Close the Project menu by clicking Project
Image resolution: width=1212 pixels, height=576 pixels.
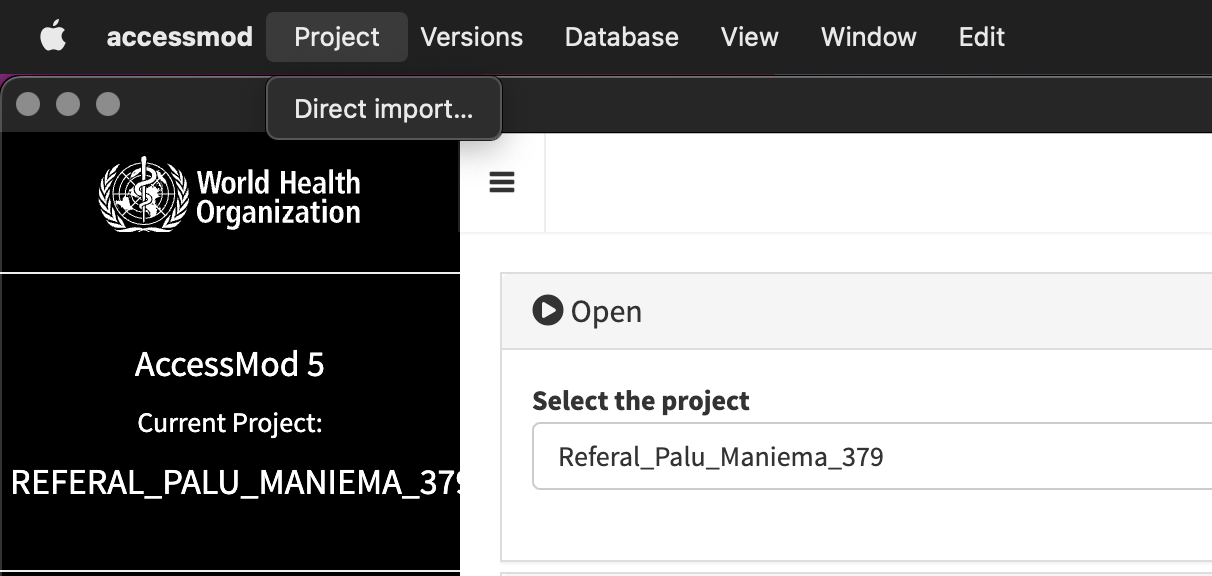pyautogui.click(x=337, y=37)
